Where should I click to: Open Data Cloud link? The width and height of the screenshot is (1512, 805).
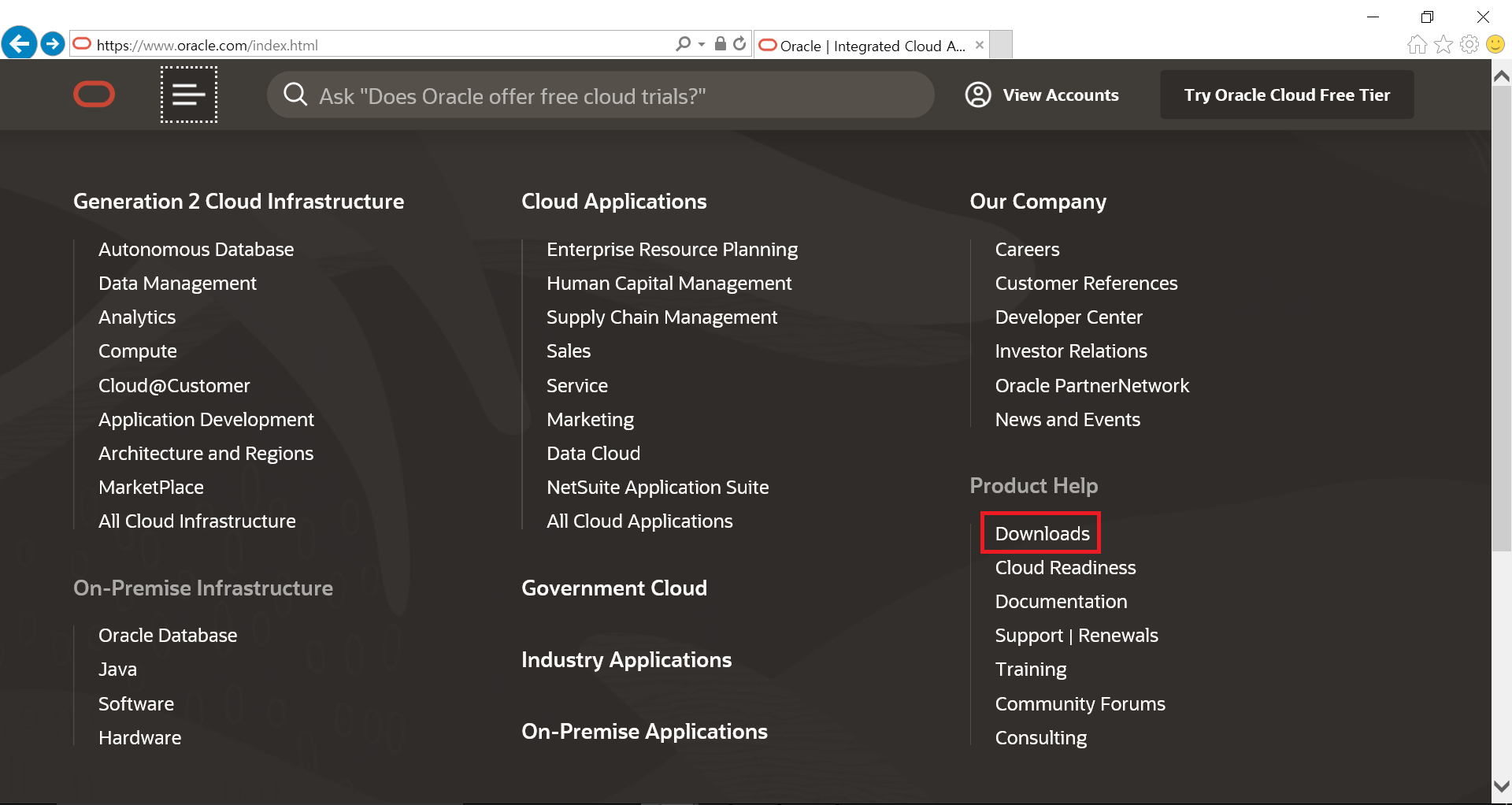[594, 454]
